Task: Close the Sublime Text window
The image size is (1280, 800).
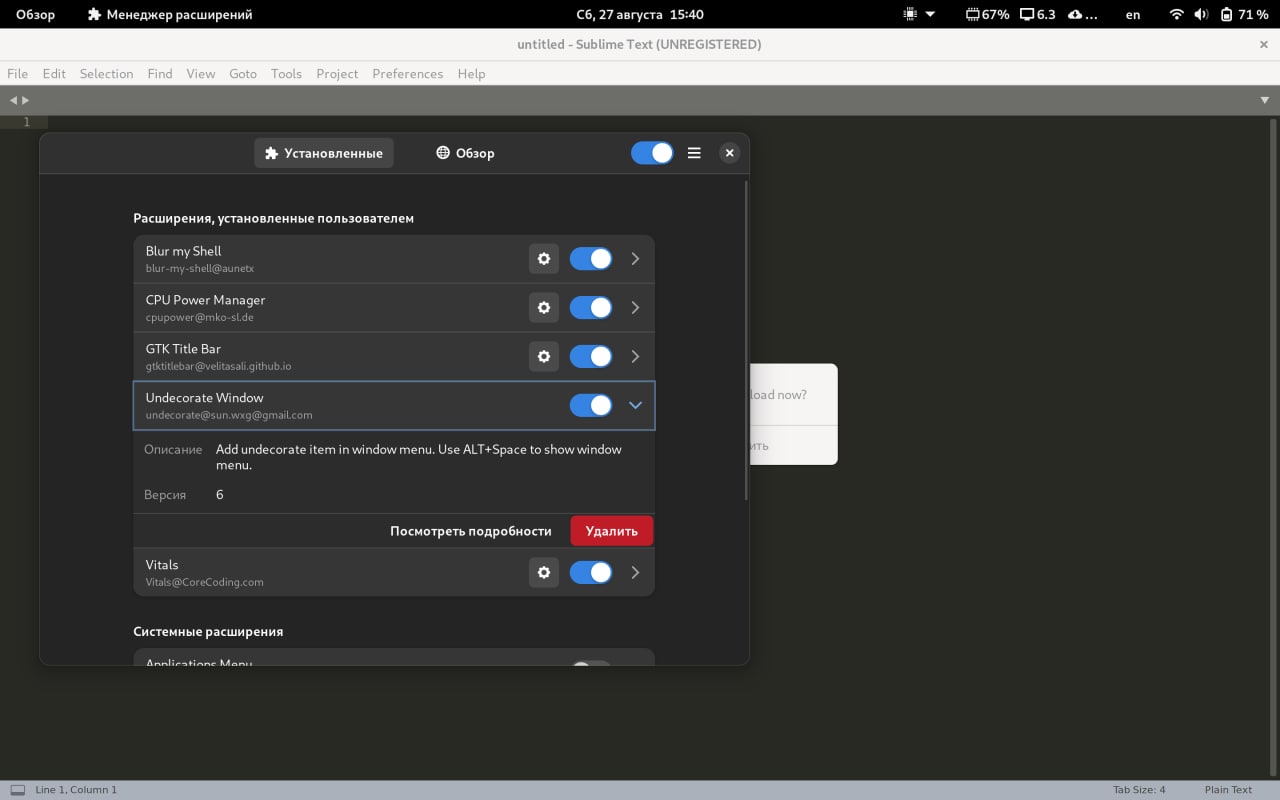Action: pos(1263,44)
